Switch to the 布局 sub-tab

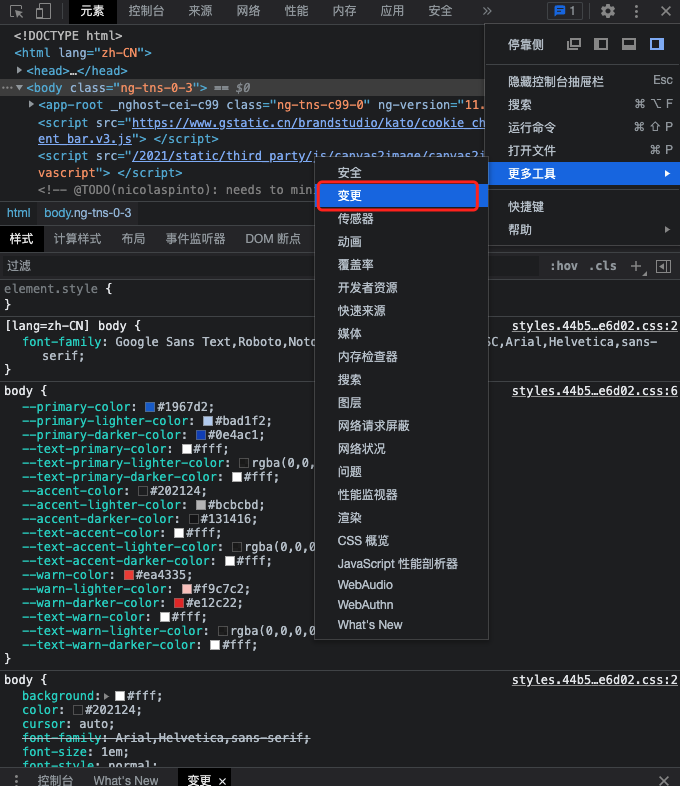133,239
